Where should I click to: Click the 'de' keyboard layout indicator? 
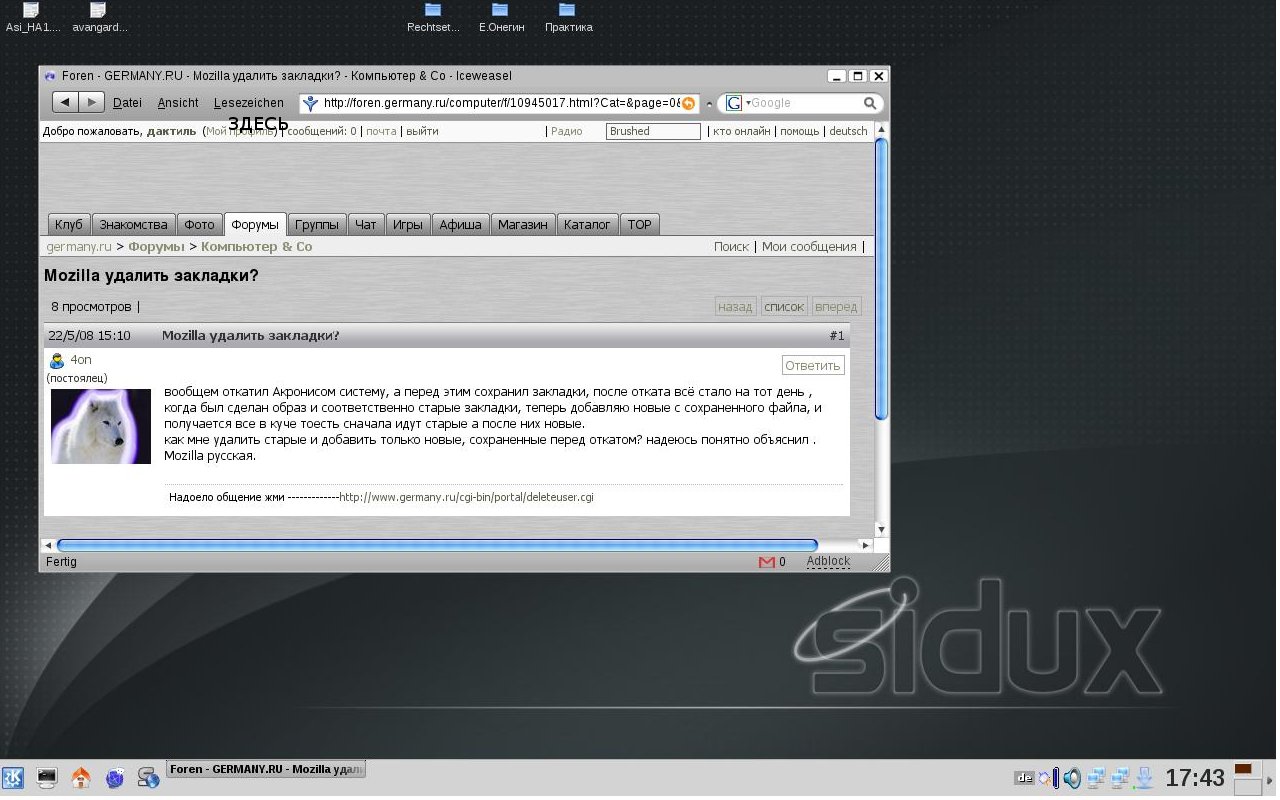tap(1024, 777)
